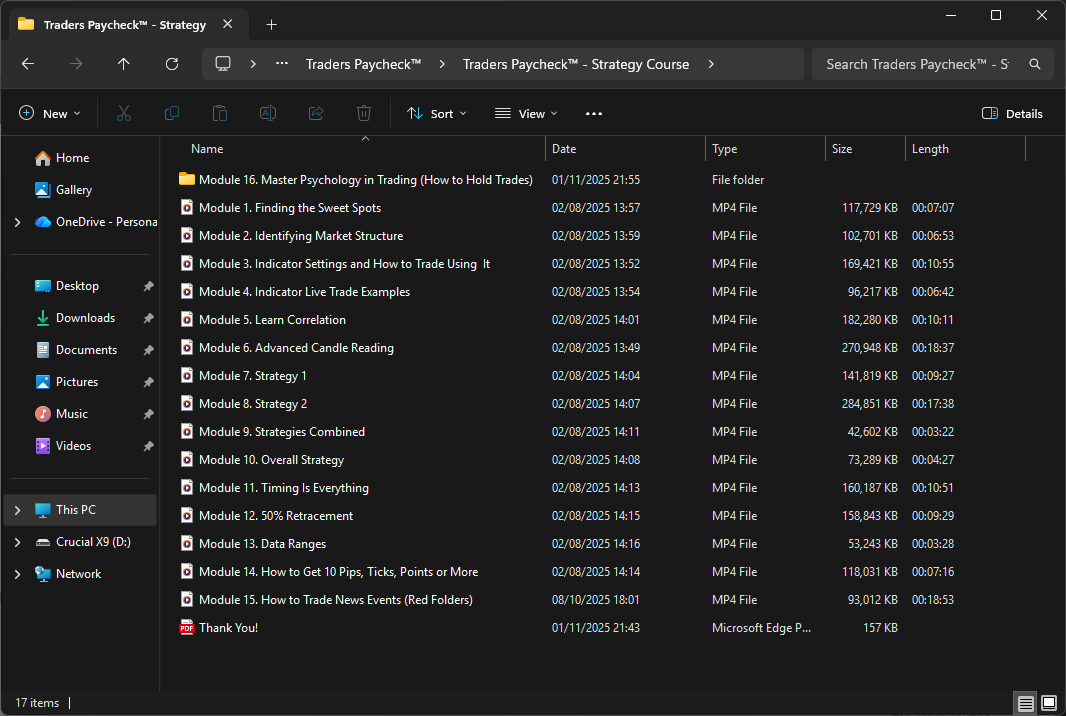Click the Paste clipboard icon
Viewport: 1066px width, 716px height.
(220, 114)
